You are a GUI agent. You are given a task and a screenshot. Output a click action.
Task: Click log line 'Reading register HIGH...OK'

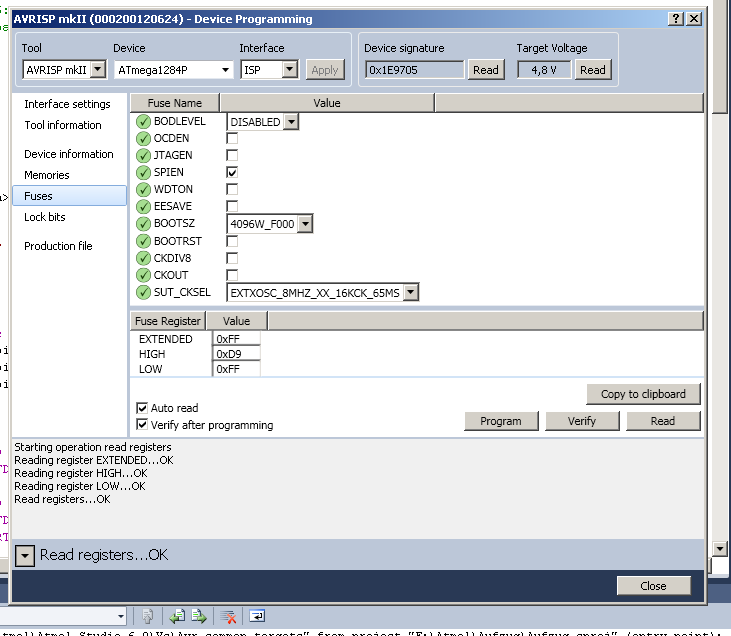[x=81, y=473]
